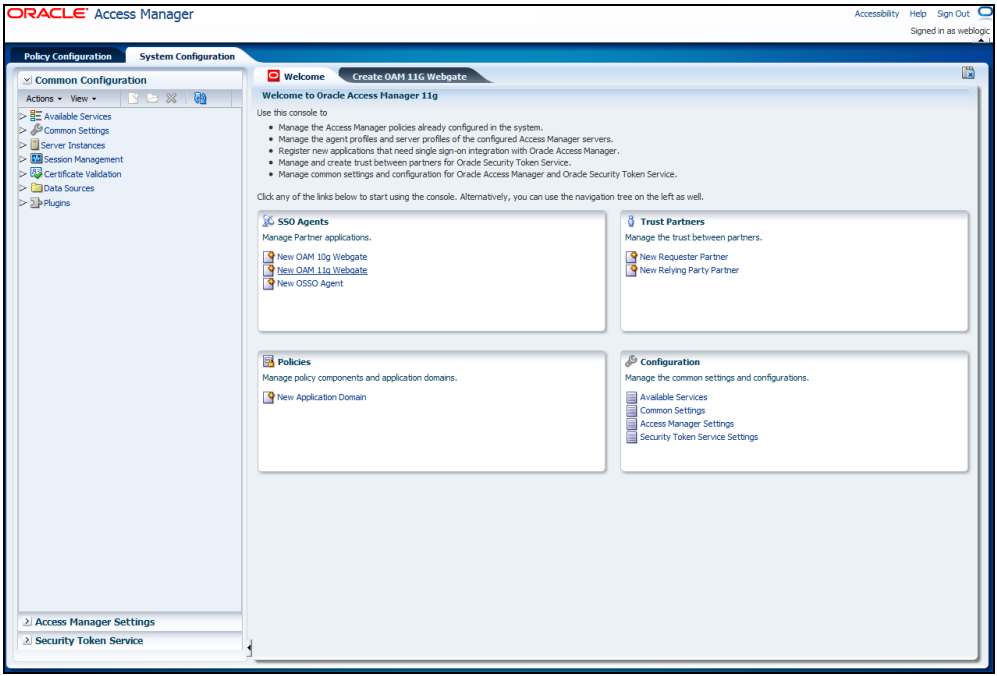Click the Certificate Validation icon
Image resolution: width=997 pixels, height=676 pixels.
(36, 173)
